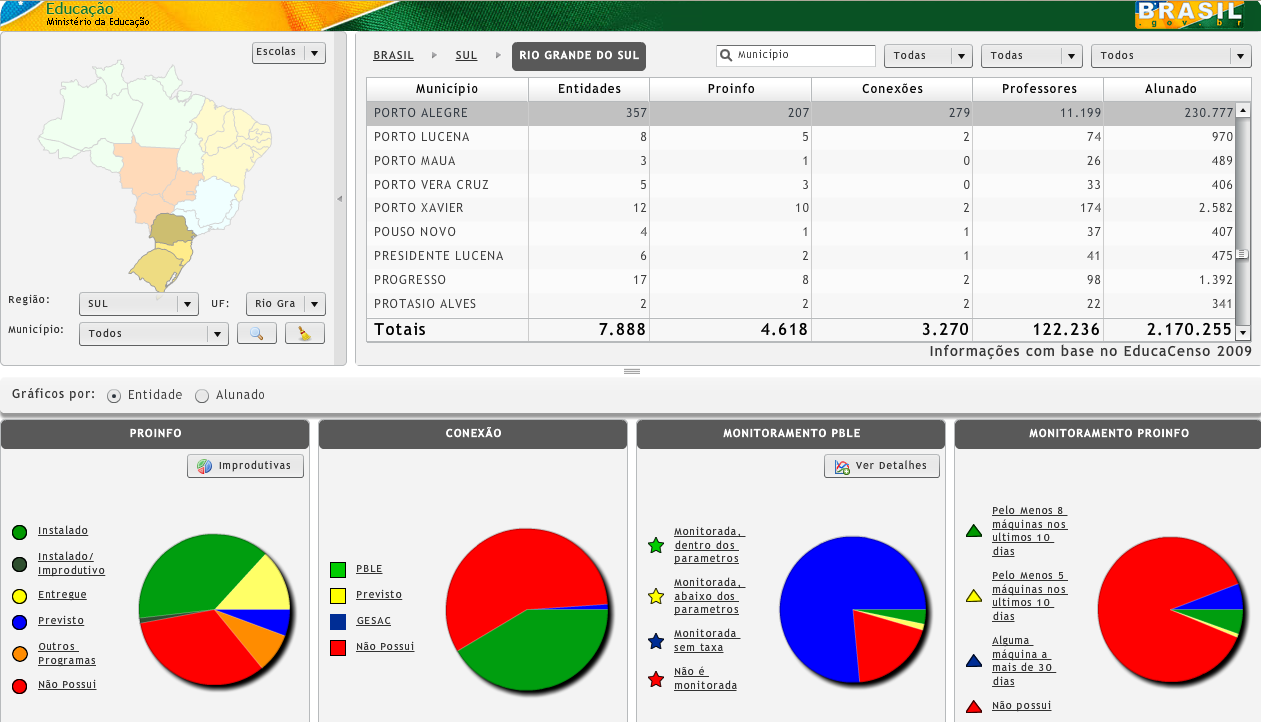Sort by the Alunado column header
The width and height of the screenshot is (1261, 722).
1170,89
